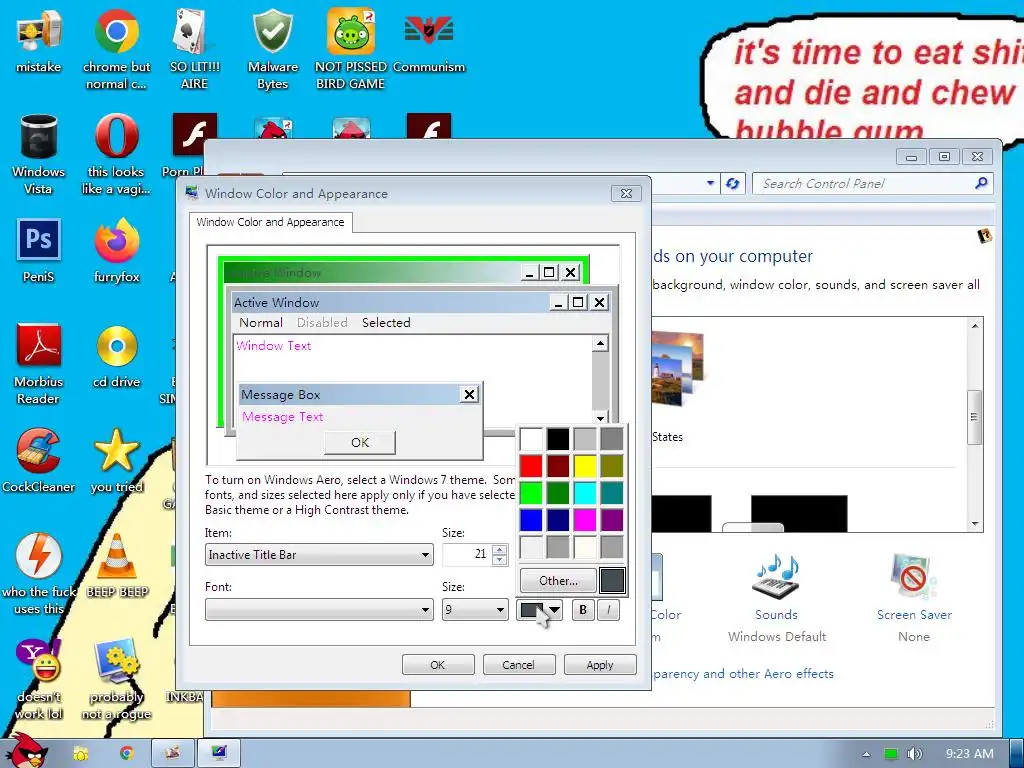Viewport: 1024px width, 768px height.
Task: Select the 'you tried' star icon
Action: [116, 461]
